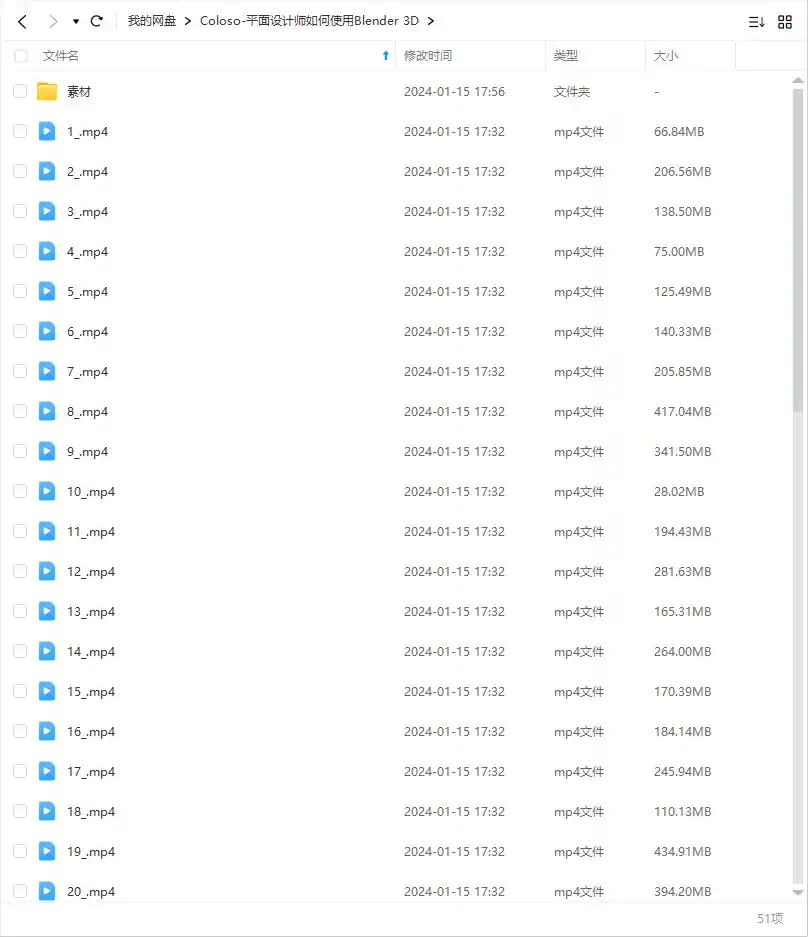This screenshot has width=808, height=937.
Task: Click the 素材 folder icon
Action: tap(47, 92)
